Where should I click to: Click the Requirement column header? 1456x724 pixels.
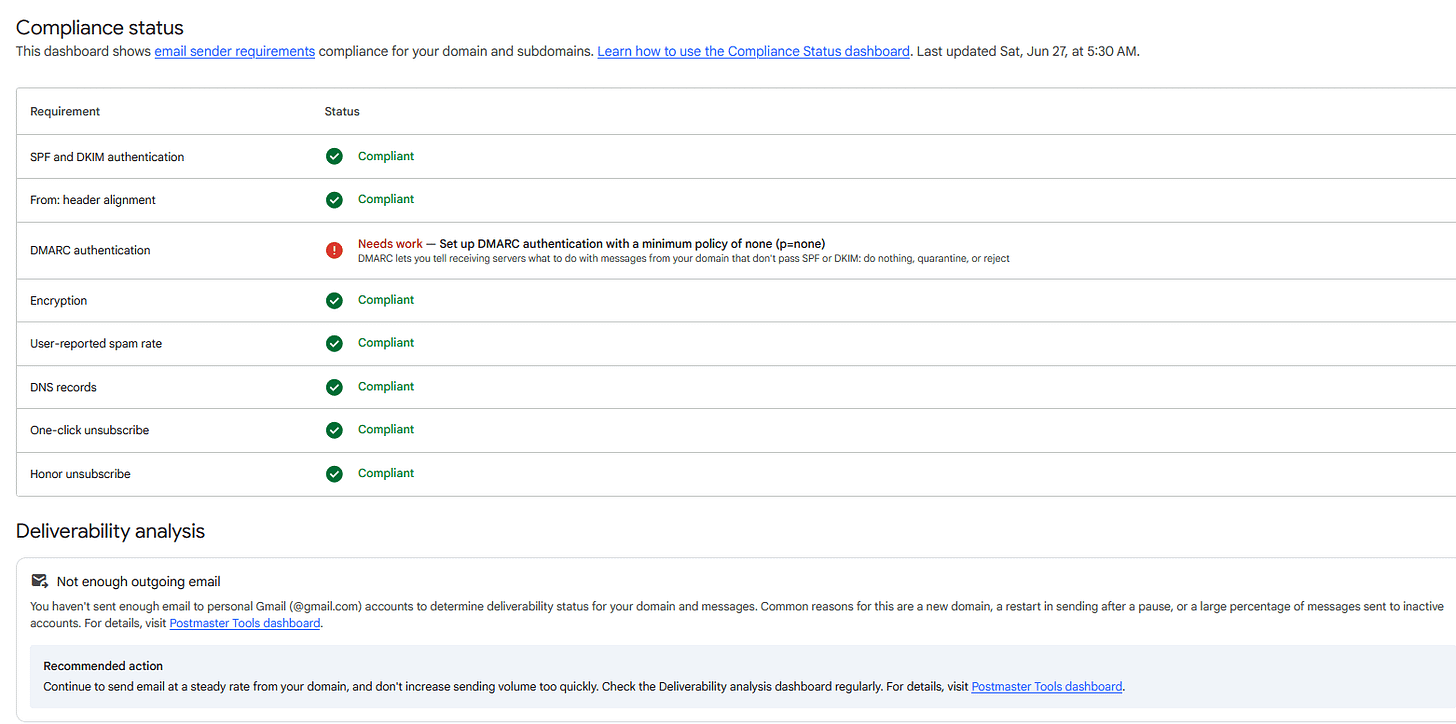click(65, 111)
